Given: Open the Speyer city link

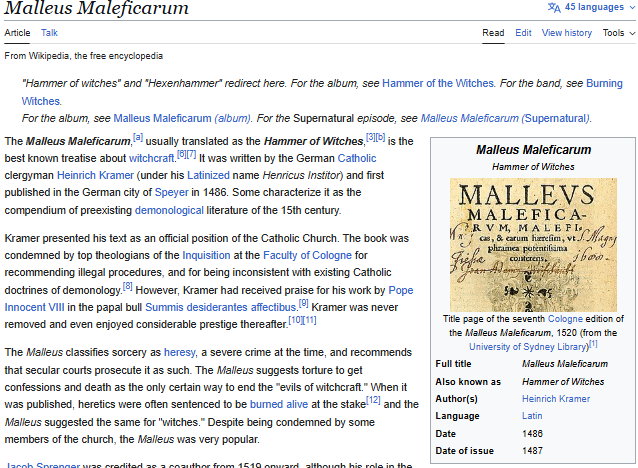Looking at the screenshot, I should pos(172,192).
